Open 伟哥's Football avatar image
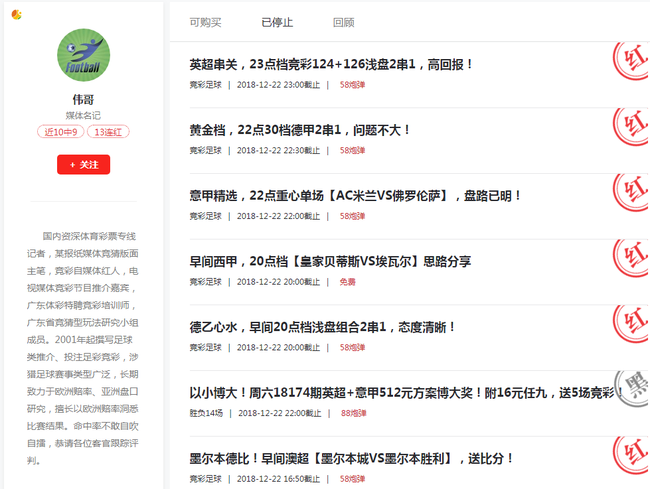650x489 pixels. pos(83,55)
